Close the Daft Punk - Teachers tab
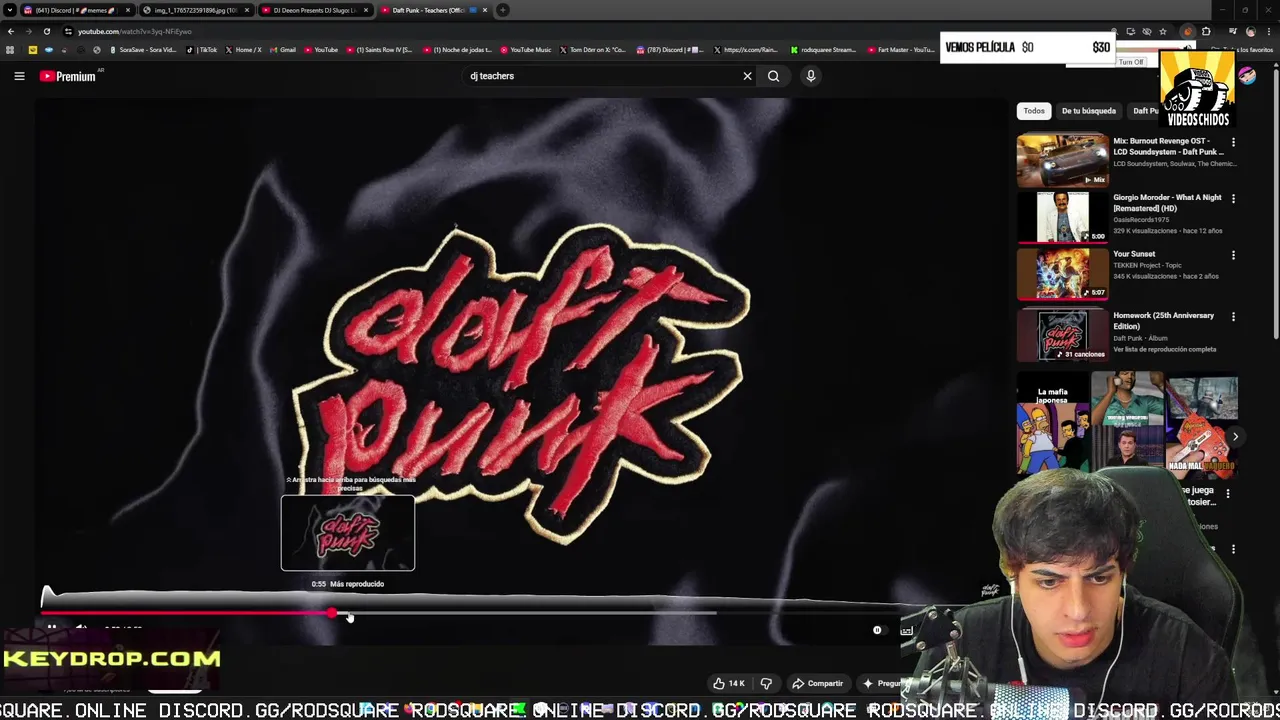Image resolution: width=1280 pixels, height=720 pixels. pos(485,10)
